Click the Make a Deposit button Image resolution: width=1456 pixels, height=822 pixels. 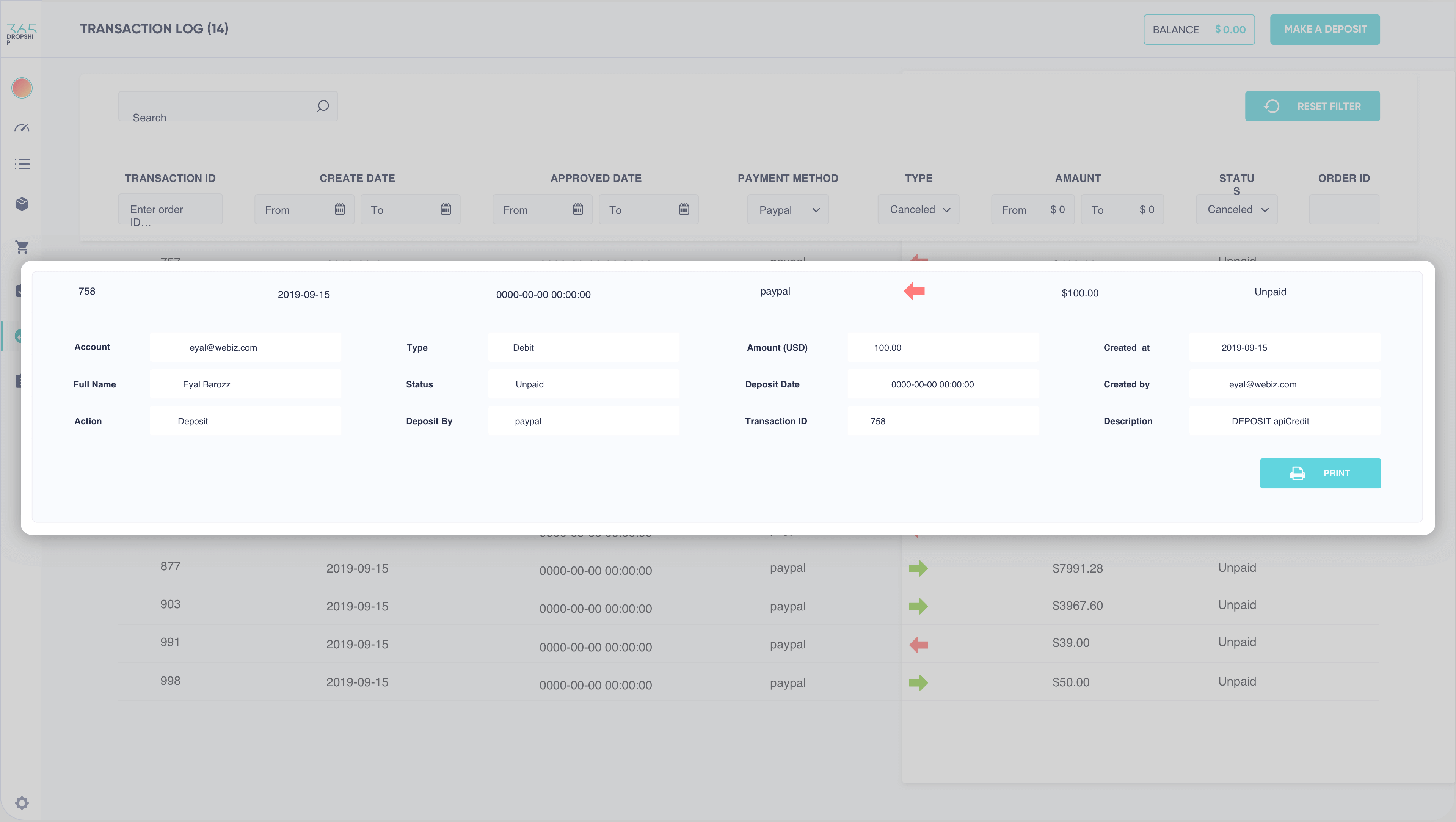pos(1325,30)
